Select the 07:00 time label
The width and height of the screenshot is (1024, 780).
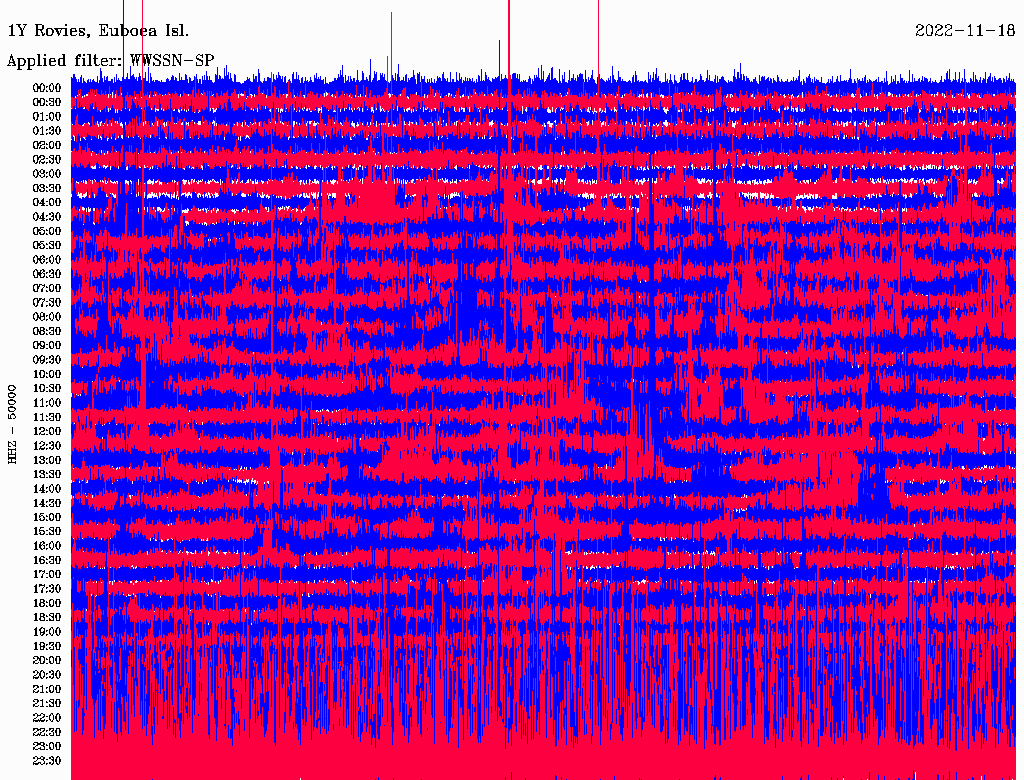coord(47,289)
